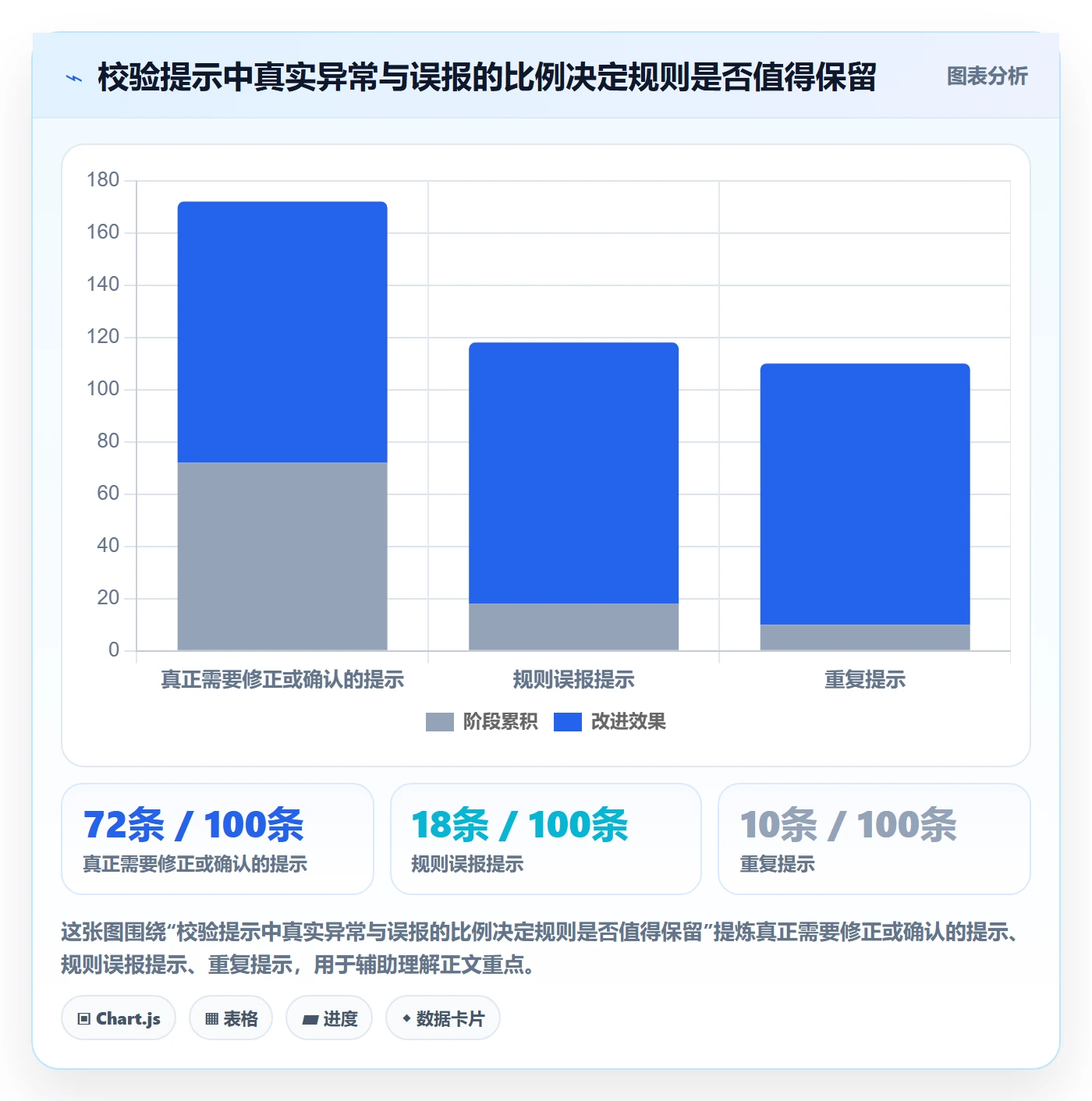Click the 规则误报提示 caption under 18条
The width and height of the screenshot is (1092, 1101).
(467, 864)
